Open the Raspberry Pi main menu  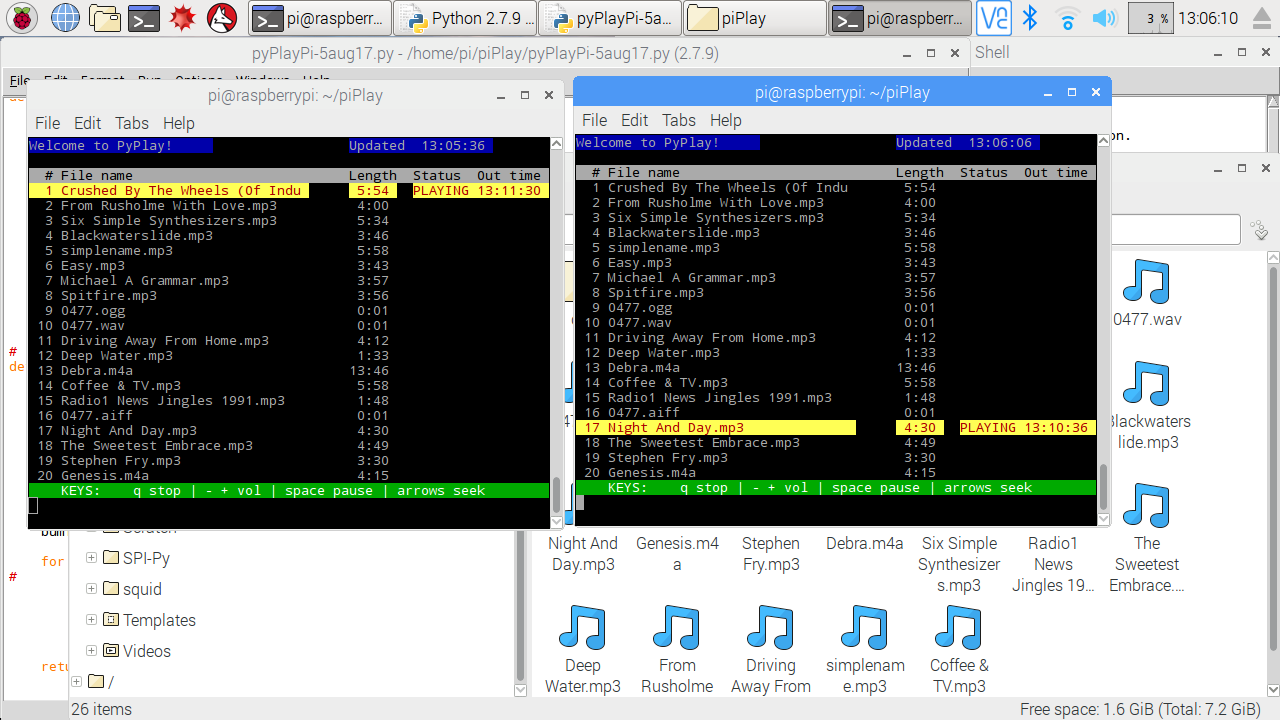pos(22,18)
